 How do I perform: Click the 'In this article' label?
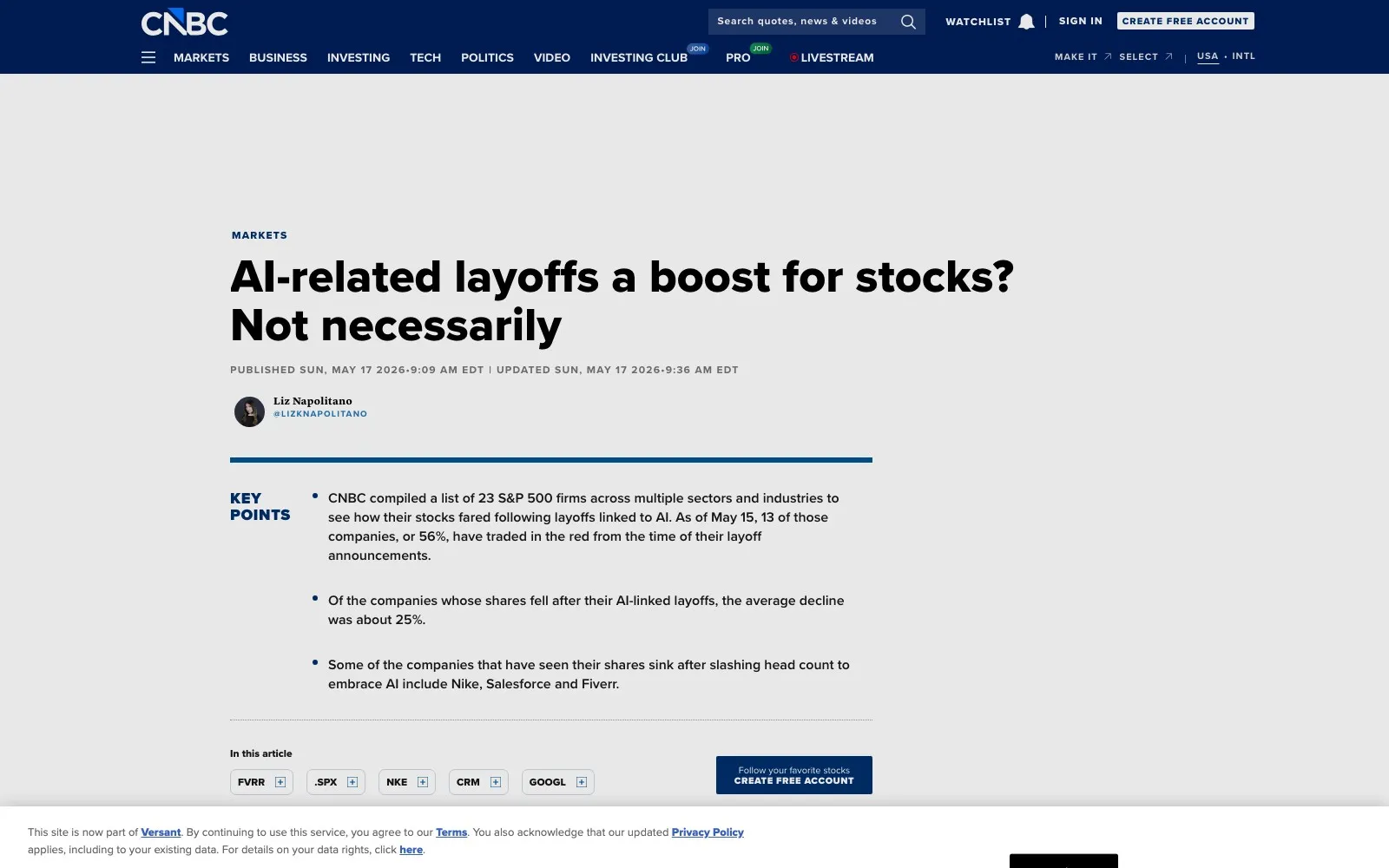260,753
